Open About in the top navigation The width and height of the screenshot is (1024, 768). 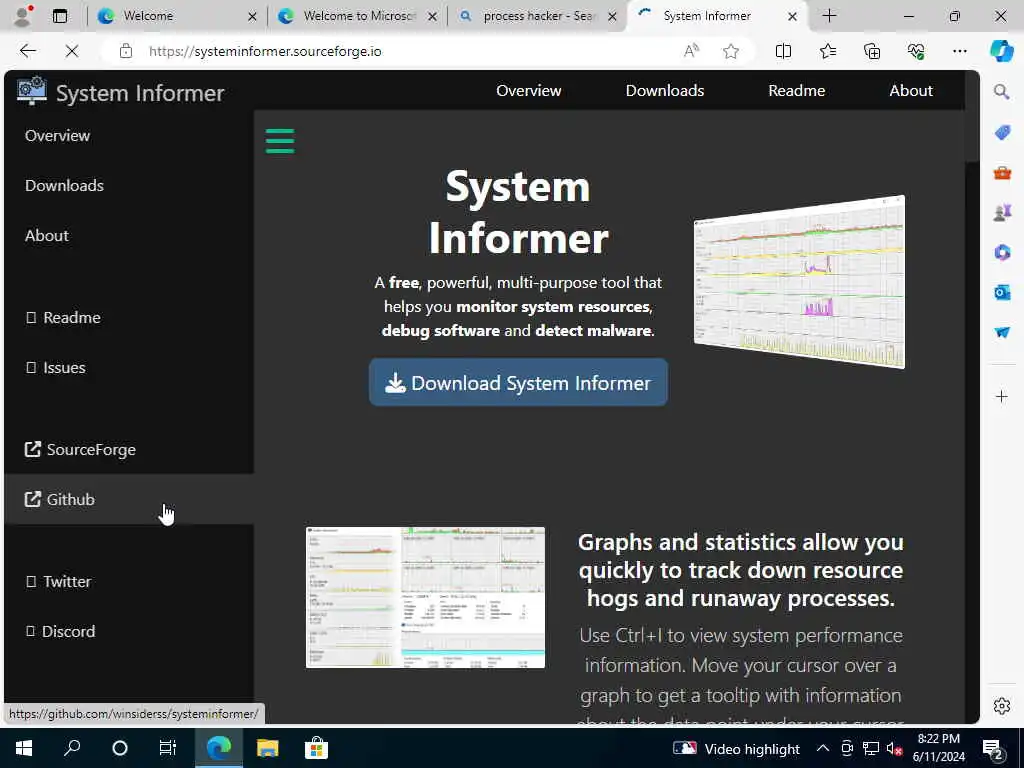point(910,91)
